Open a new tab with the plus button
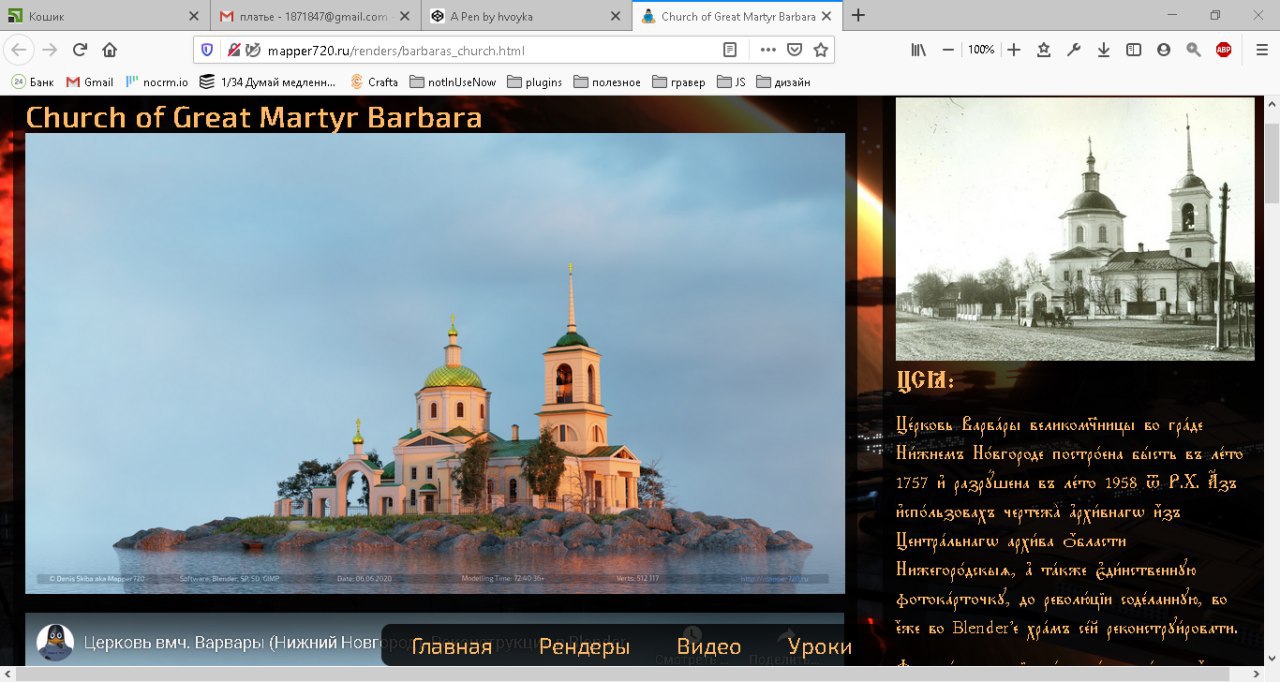Screen dimensions: 1280x682 (x=858, y=16)
